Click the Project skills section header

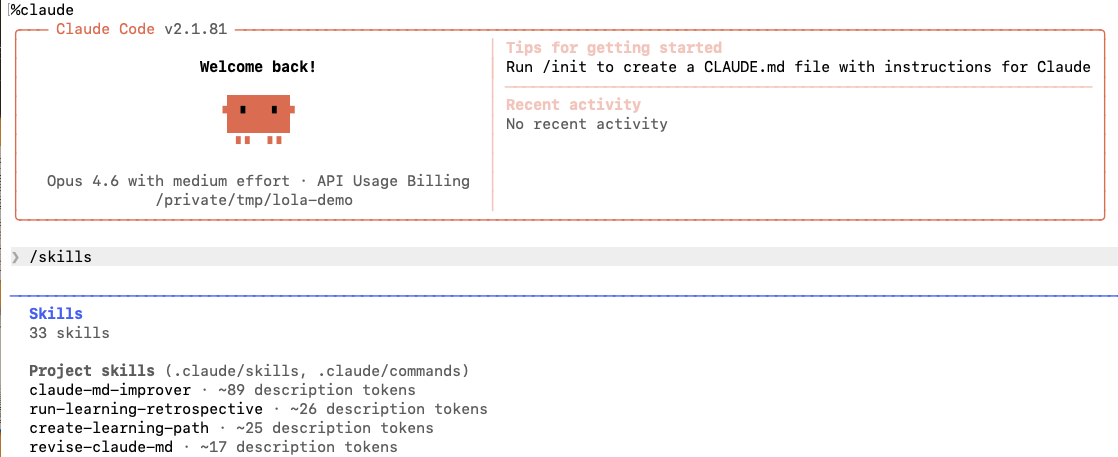[92, 371]
